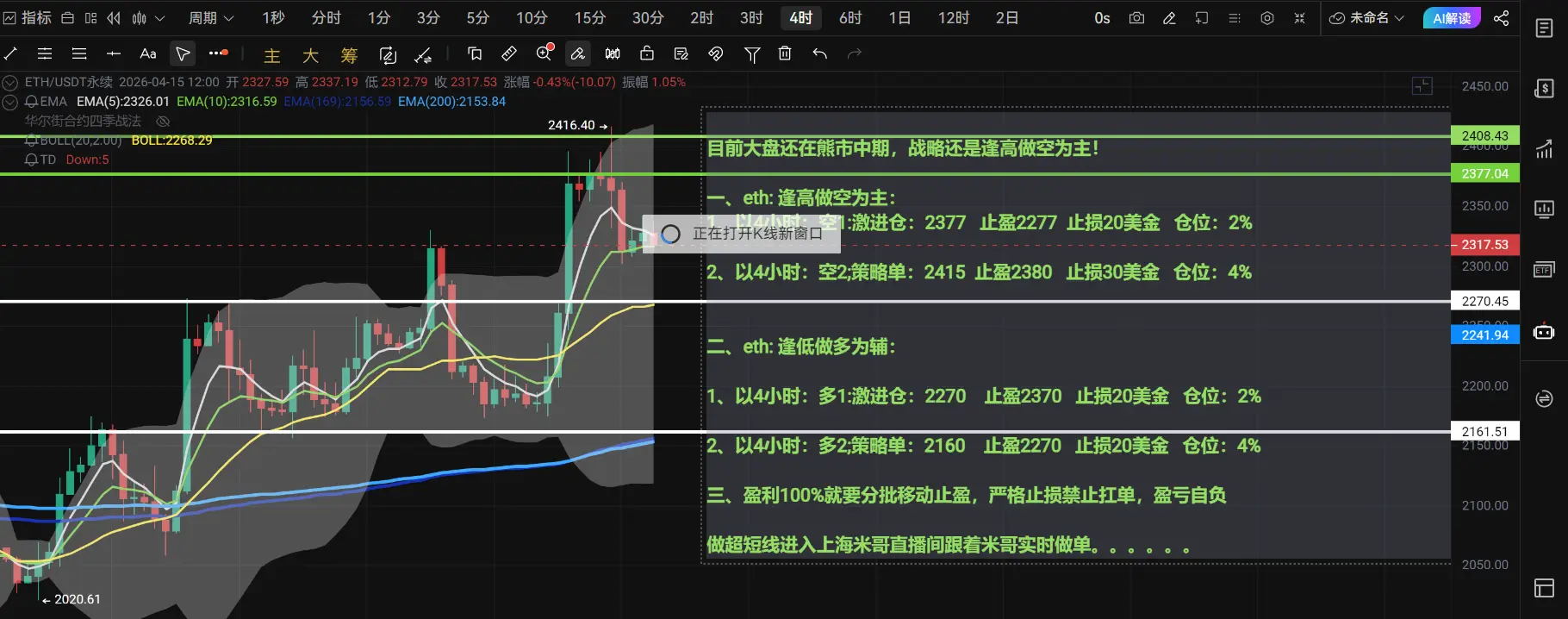1568x619 pixels.
Task: Switch to the 分时 timeframe
Action: coord(326,18)
